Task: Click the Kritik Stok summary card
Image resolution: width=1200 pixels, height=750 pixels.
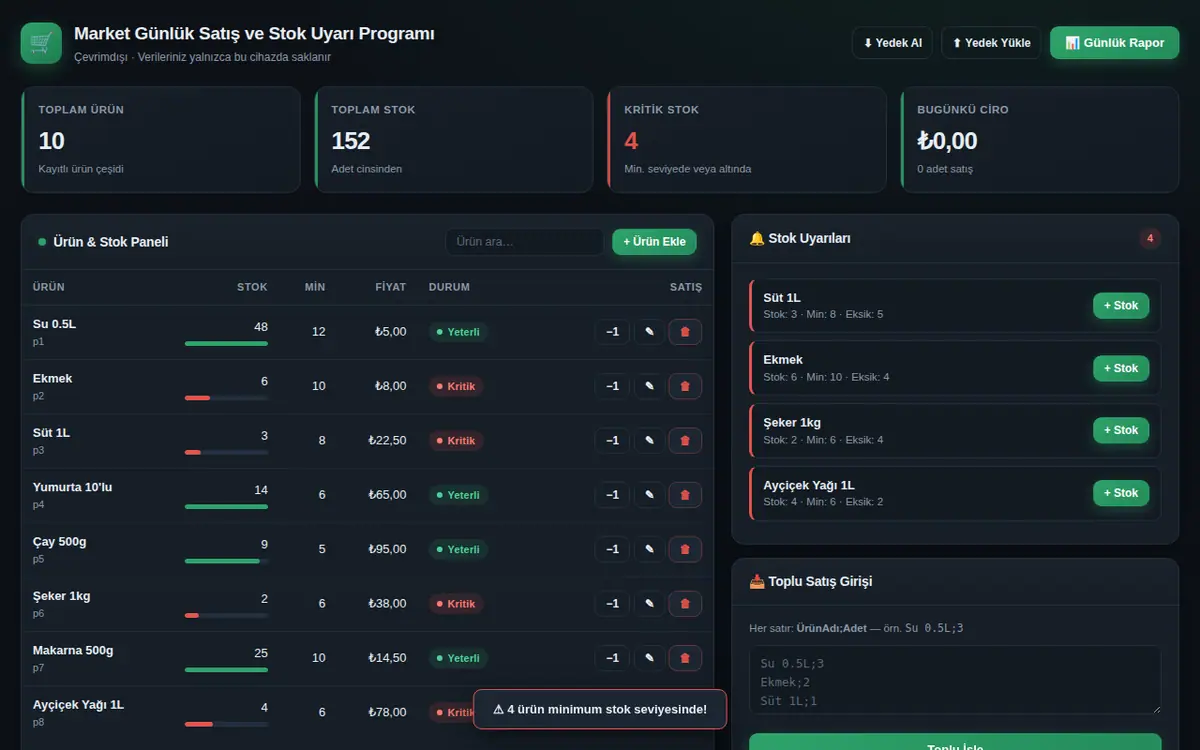Action: coord(746,139)
